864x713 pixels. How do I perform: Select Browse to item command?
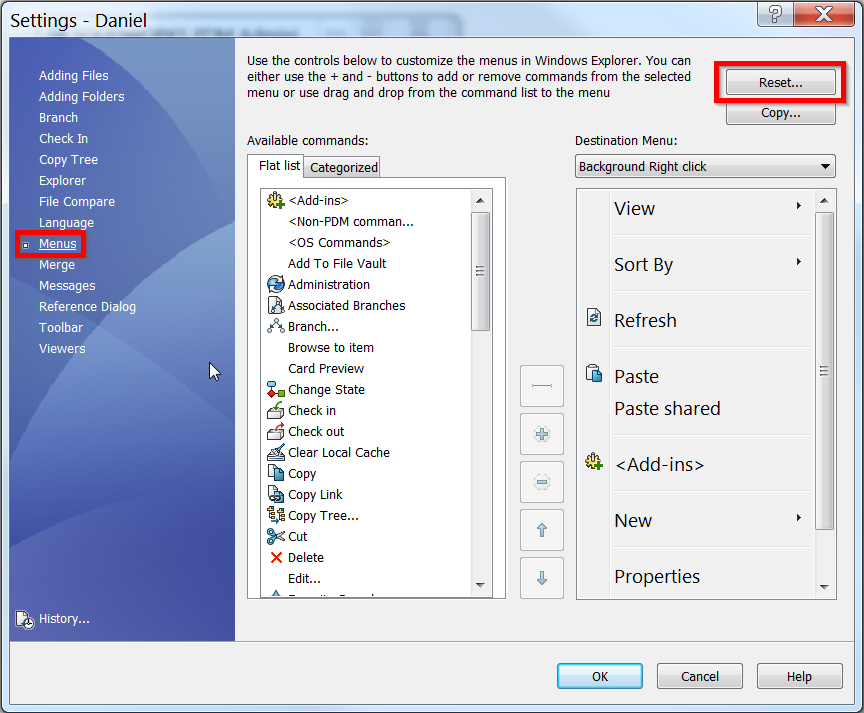point(331,347)
